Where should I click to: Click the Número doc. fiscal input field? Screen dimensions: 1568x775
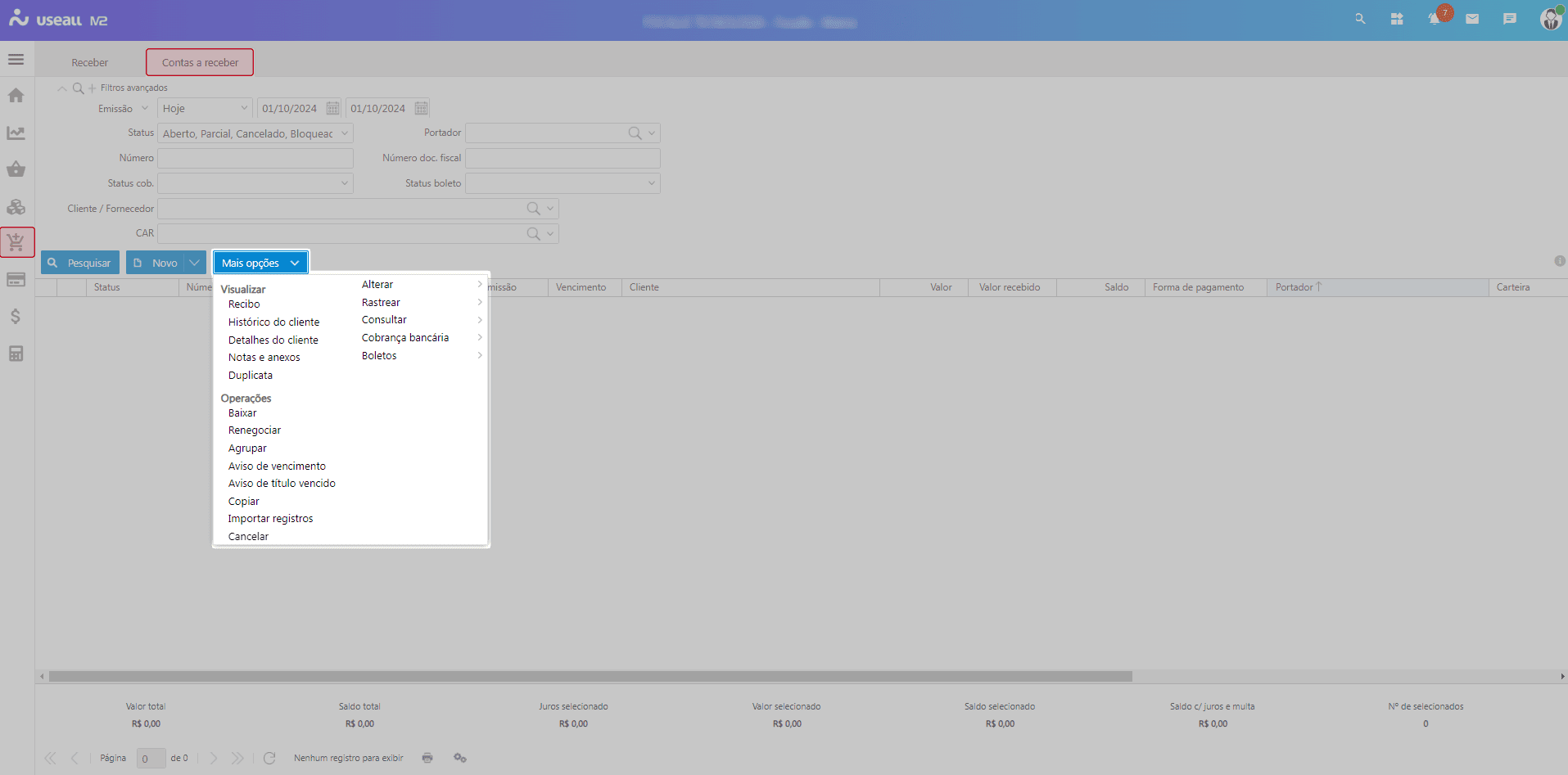563,158
